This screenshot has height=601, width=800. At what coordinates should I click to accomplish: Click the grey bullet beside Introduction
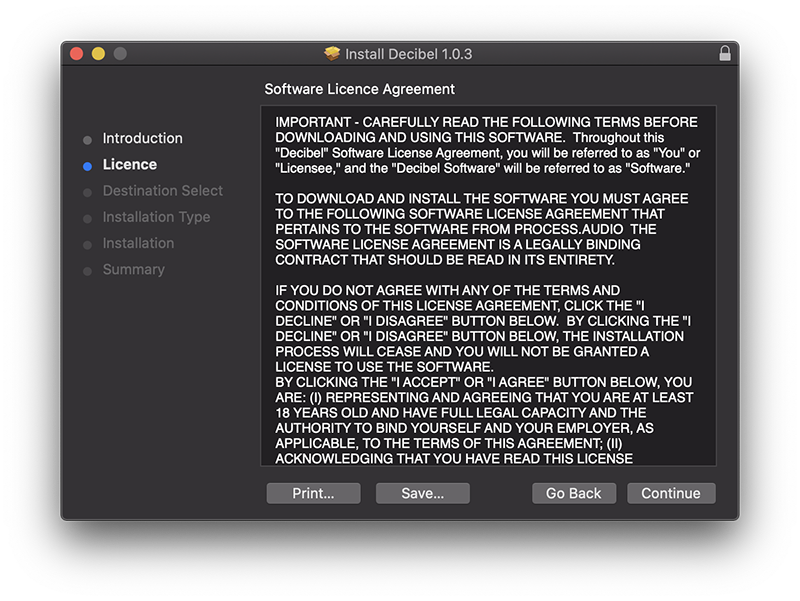[x=87, y=140]
